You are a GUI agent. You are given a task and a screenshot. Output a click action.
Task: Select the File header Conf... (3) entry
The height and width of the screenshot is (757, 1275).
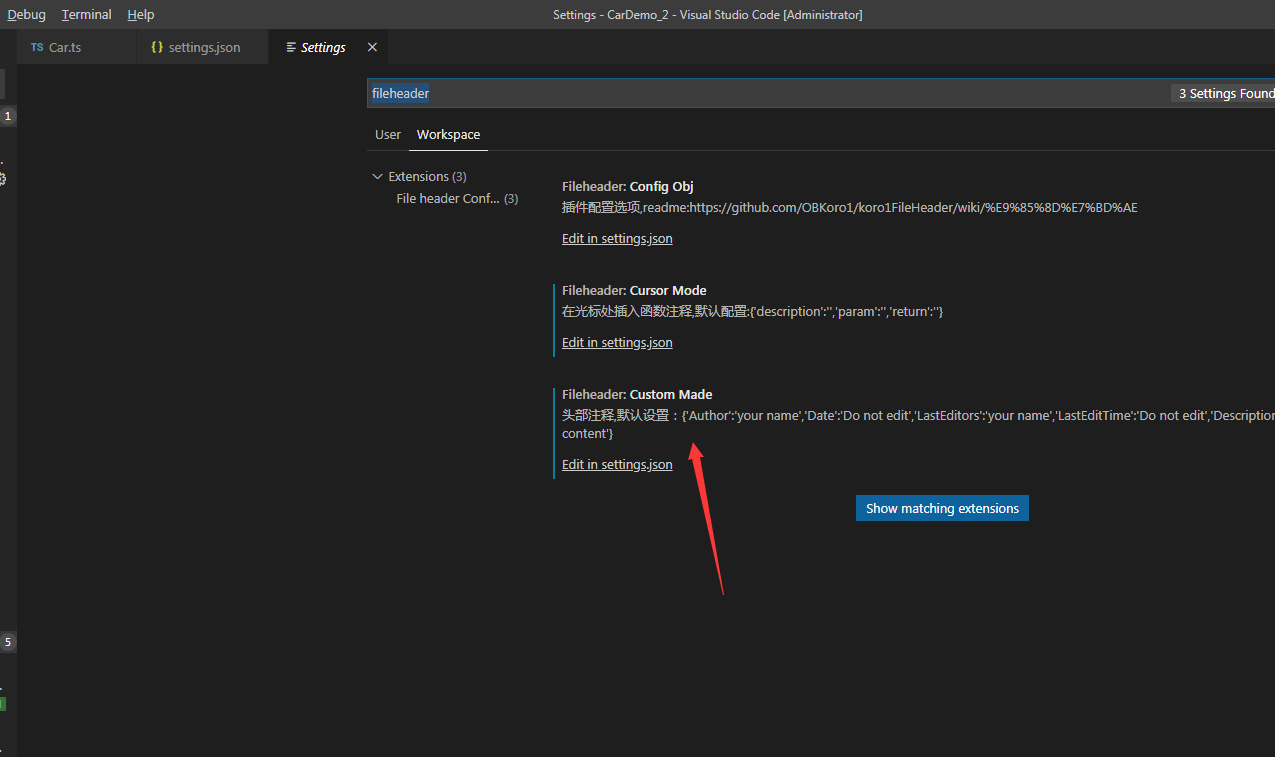pos(457,199)
